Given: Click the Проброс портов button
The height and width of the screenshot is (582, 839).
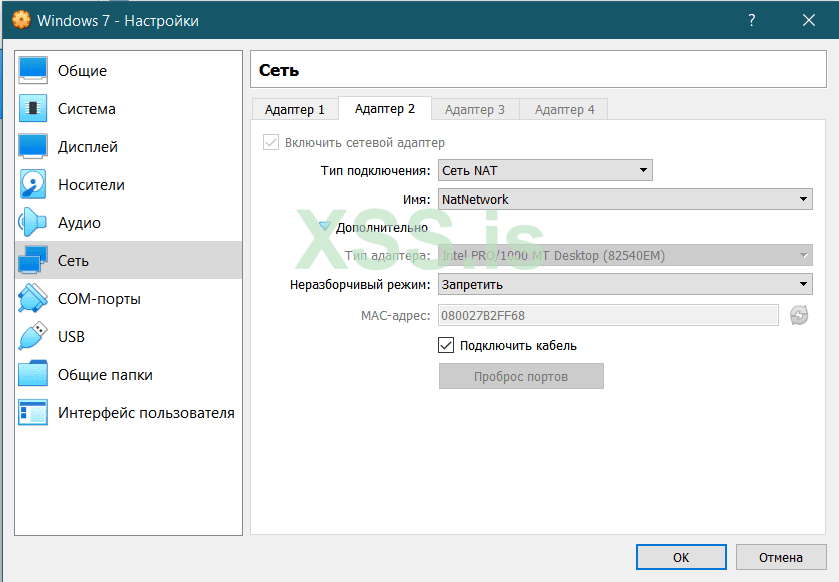Looking at the screenshot, I should [x=521, y=376].
